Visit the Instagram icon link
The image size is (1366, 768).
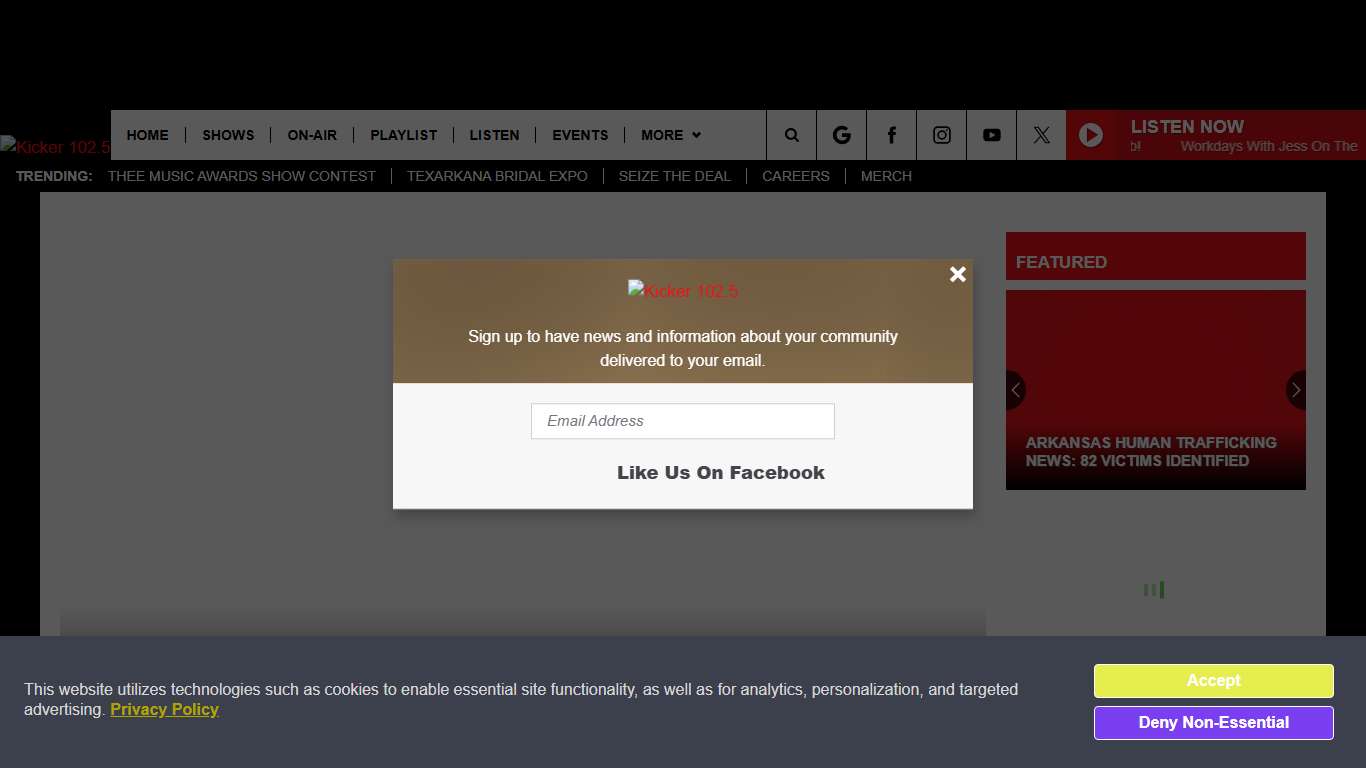(941, 135)
